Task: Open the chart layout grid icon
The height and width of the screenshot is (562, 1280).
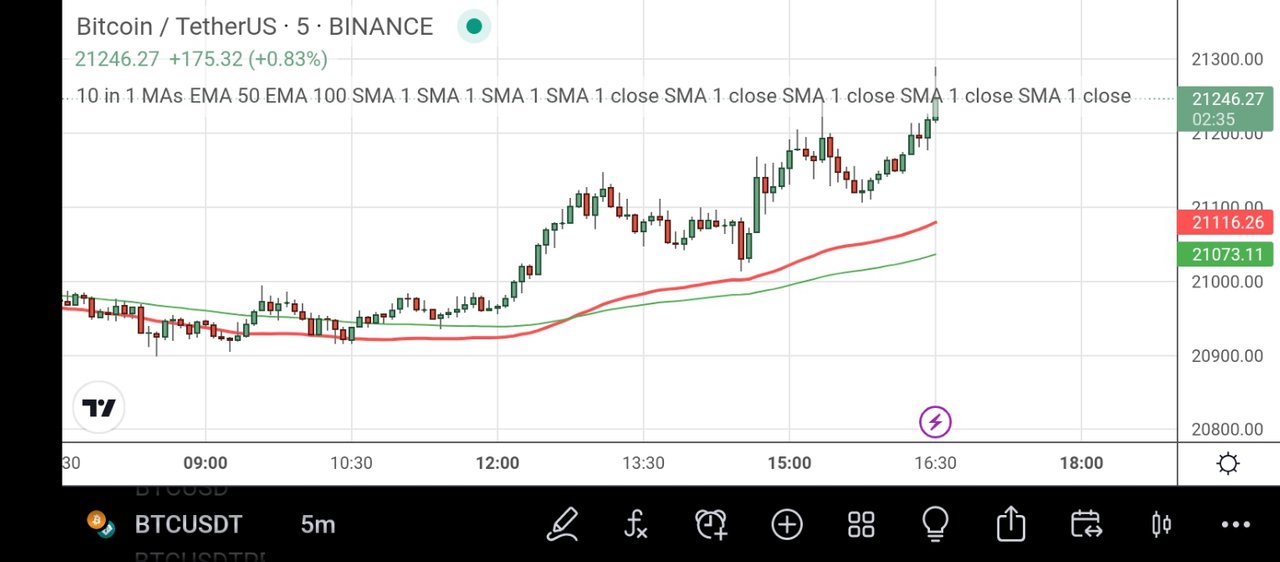Action: (x=861, y=524)
